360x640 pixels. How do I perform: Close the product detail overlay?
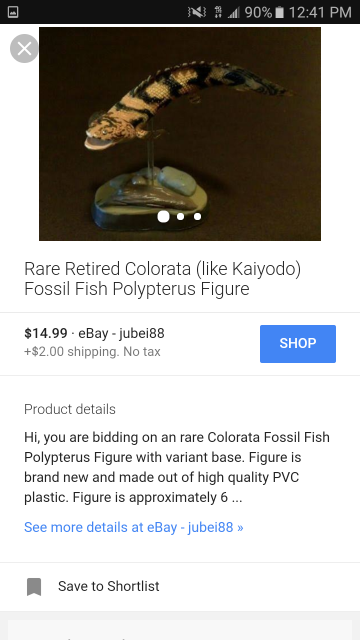pos(24,49)
